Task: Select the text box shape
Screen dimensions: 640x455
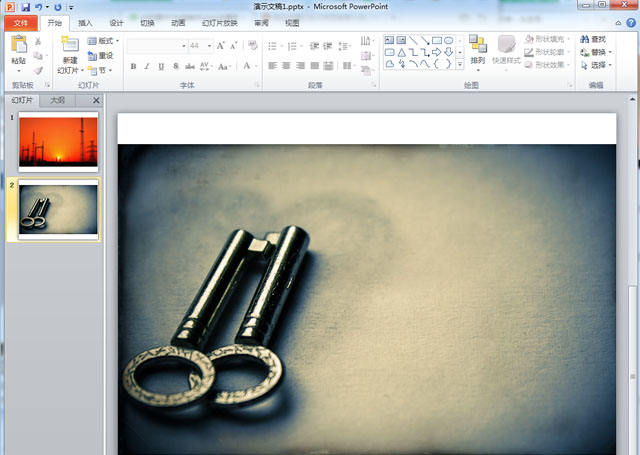Action: click(x=389, y=40)
